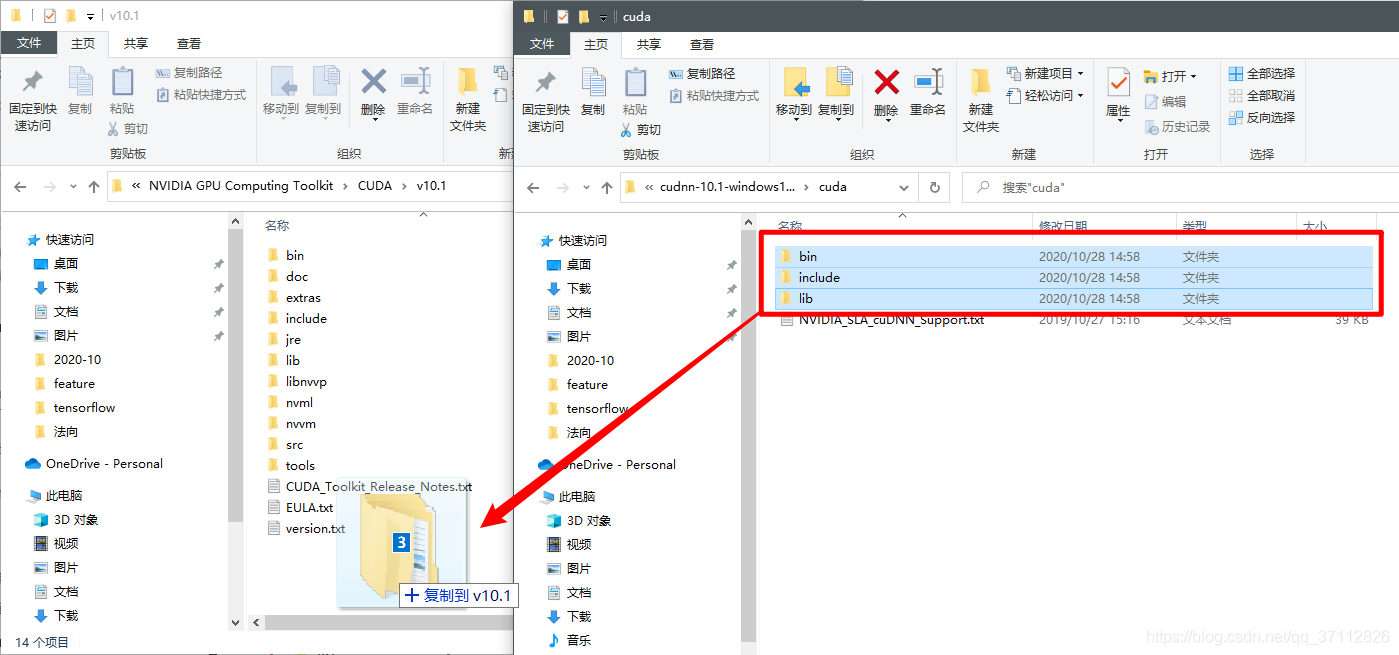Click Copy path (复制路径) in cuda window
The width and height of the screenshot is (1399, 655).
point(702,74)
